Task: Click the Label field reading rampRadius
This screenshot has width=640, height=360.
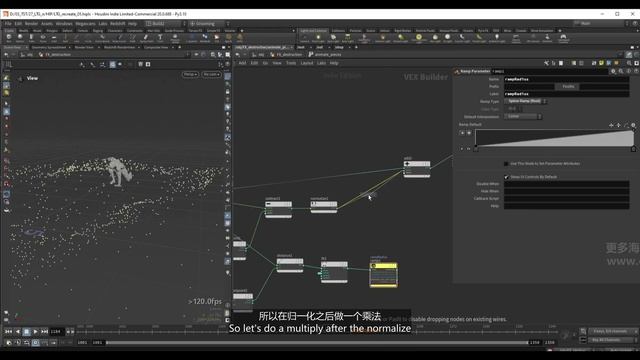Action: (x=566, y=94)
